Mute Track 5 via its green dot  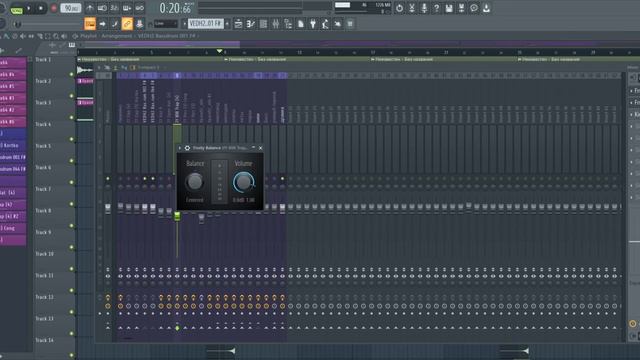click(71, 161)
